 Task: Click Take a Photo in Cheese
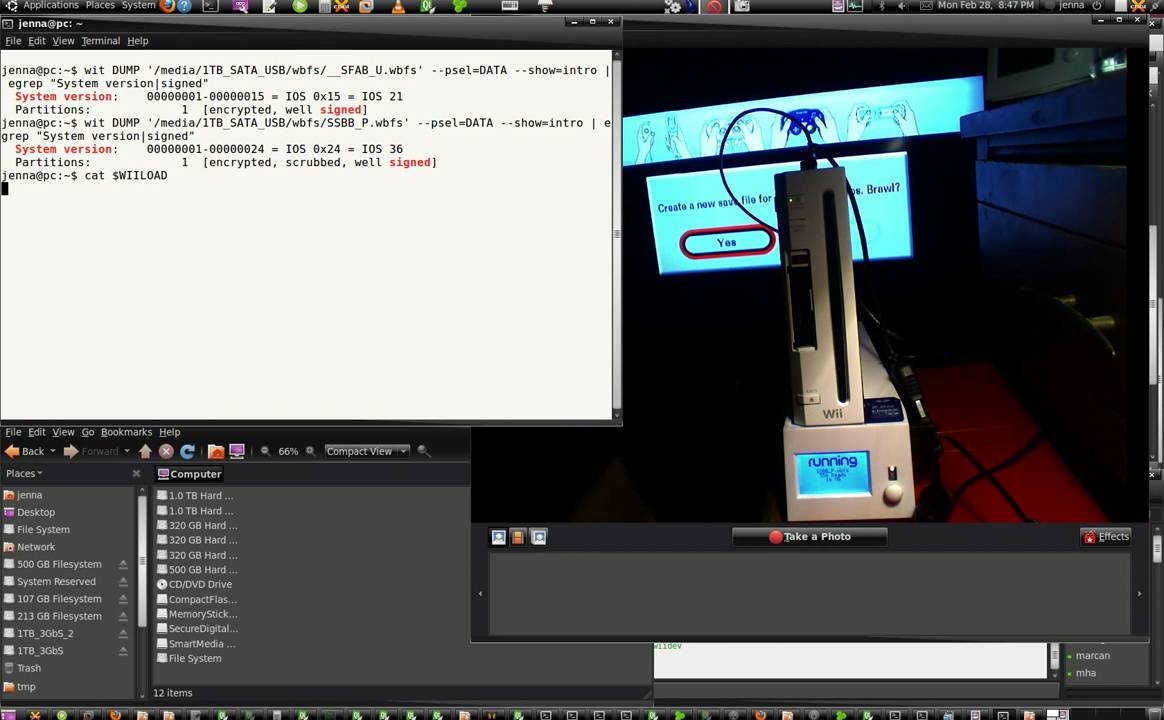pos(809,537)
